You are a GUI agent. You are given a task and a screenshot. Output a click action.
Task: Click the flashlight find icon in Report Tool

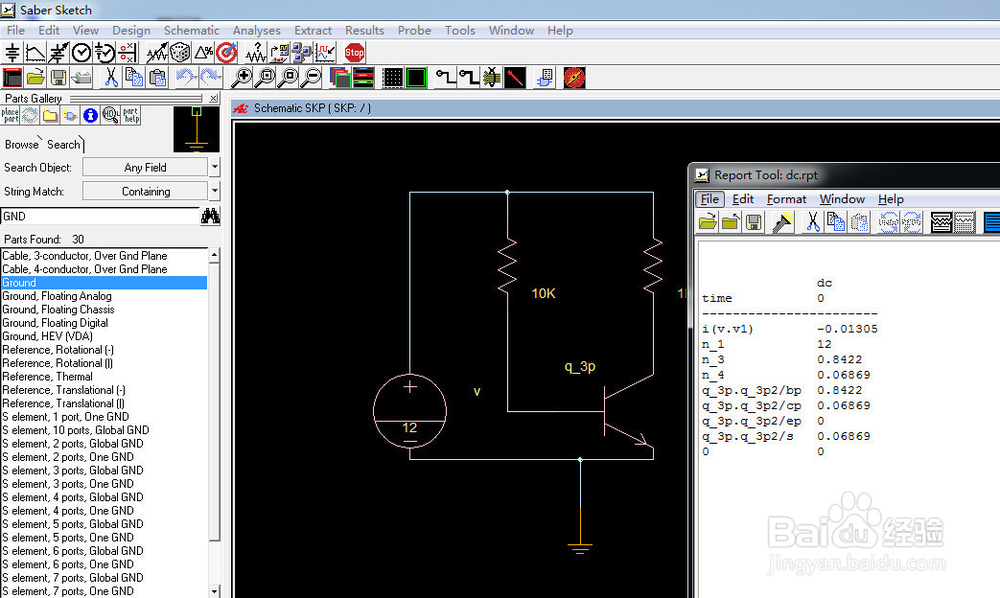pos(783,222)
